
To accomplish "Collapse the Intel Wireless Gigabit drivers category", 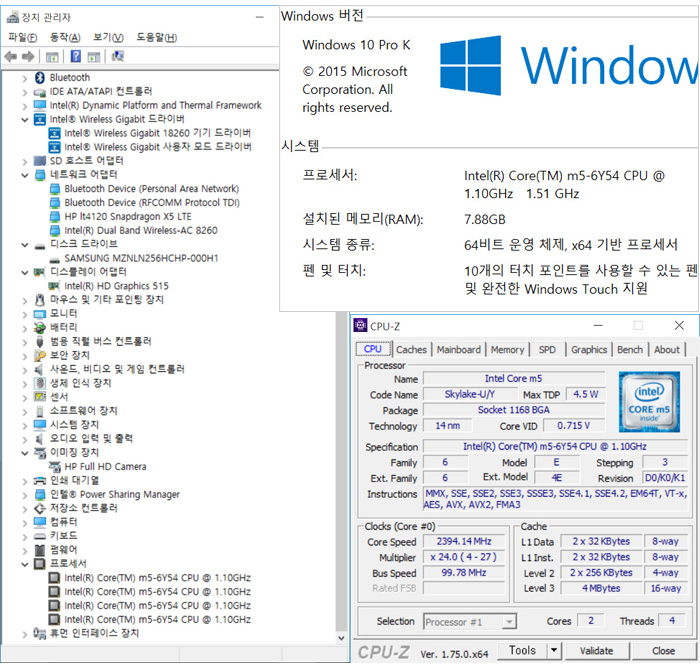I will [x=25, y=120].
